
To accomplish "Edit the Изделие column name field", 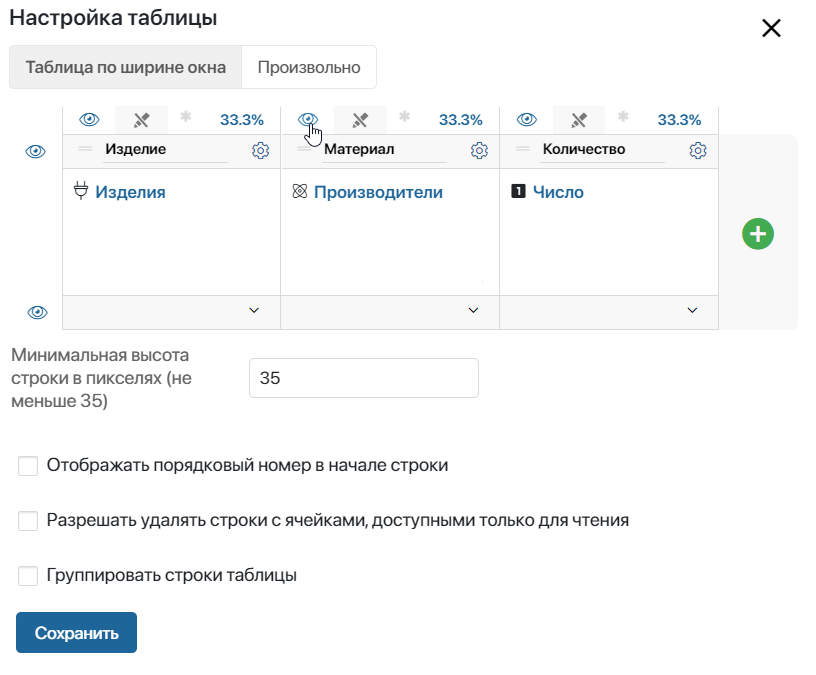I will 165,150.
